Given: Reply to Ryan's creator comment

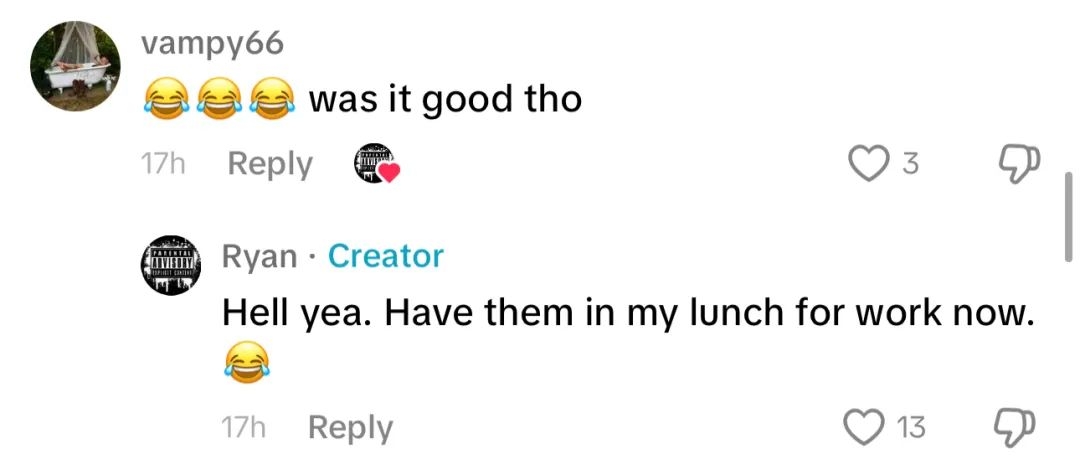Looking at the screenshot, I should 350,428.
